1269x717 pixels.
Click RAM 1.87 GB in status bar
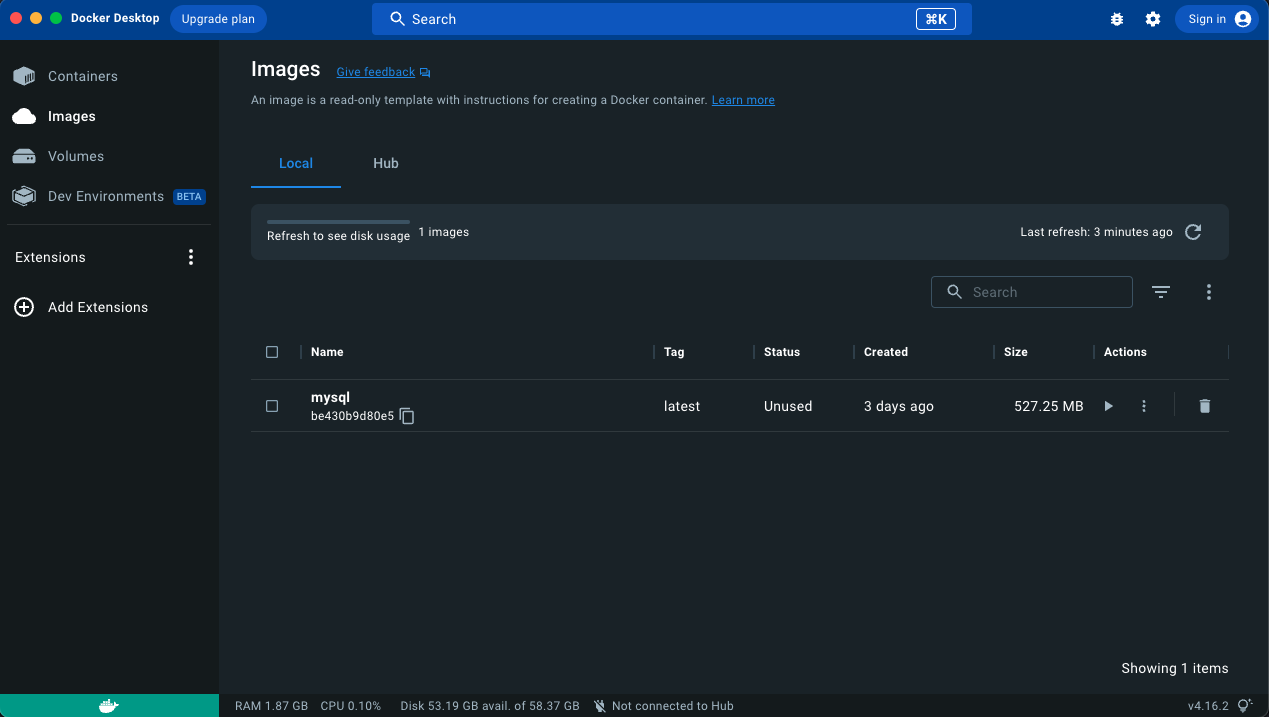(271, 706)
